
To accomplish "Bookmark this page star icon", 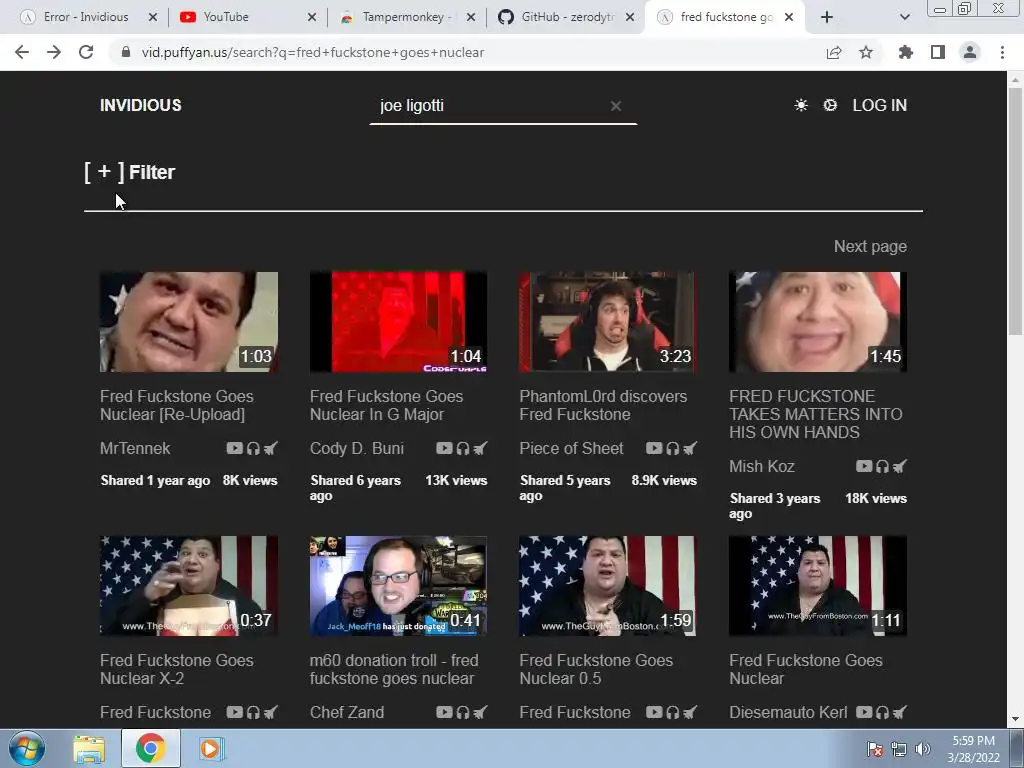I will (866, 52).
